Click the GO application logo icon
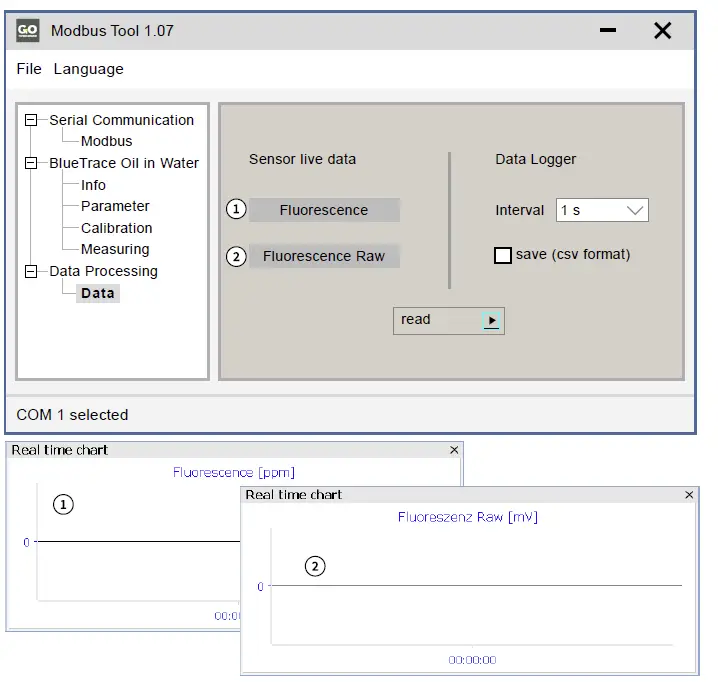This screenshot has width=718, height=684. (27, 31)
